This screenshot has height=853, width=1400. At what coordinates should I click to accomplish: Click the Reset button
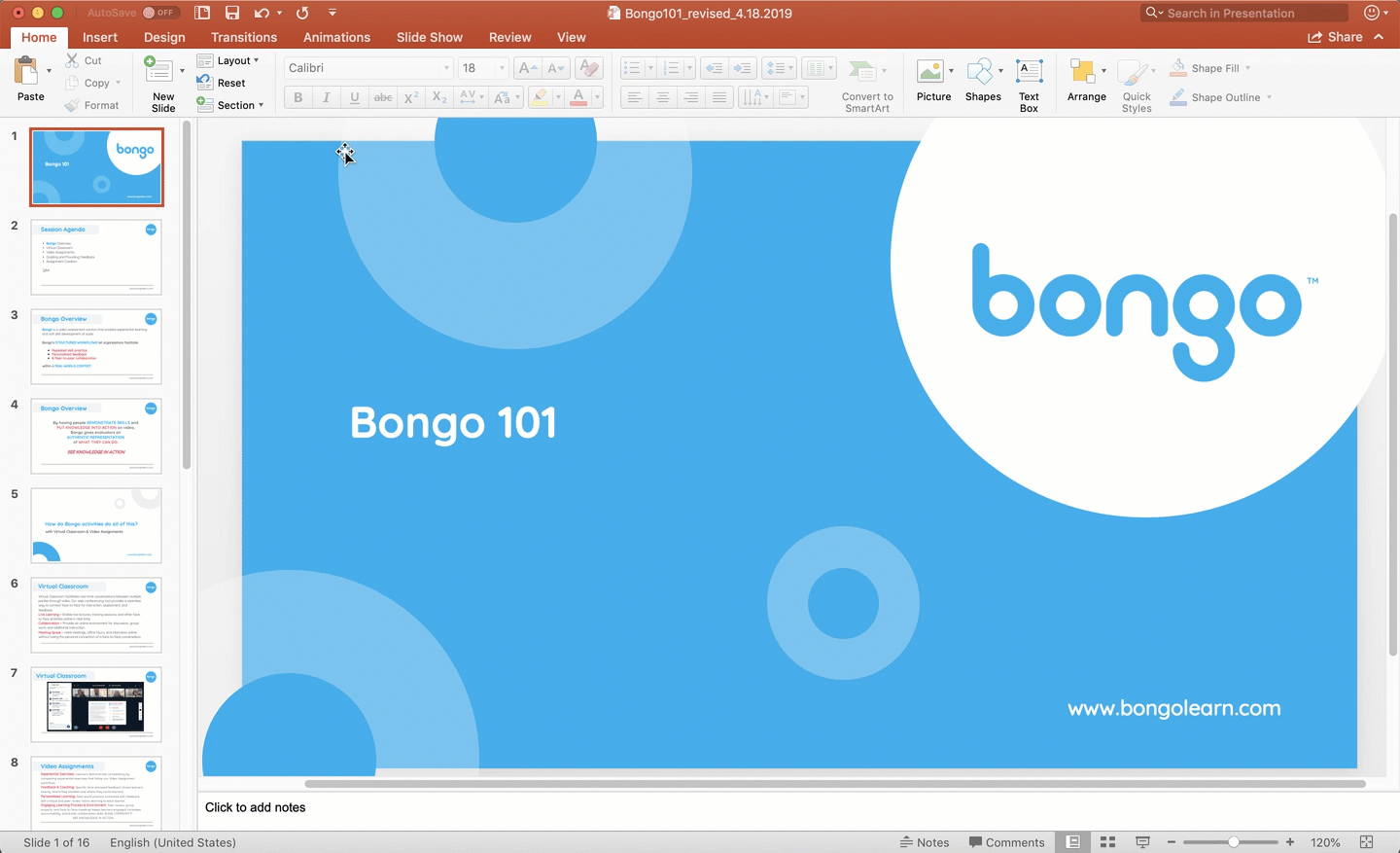pyautogui.click(x=222, y=83)
